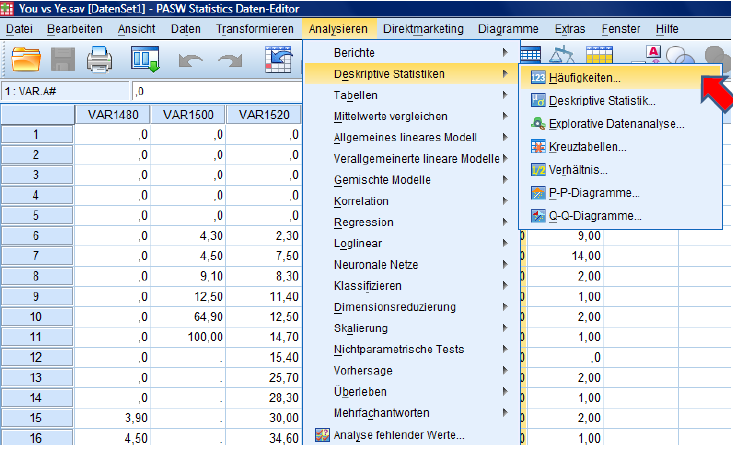Viewport: 733px width, 451px height.
Task: Expand Mittelwerte vergleichen submenu arrow
Action: click(505, 116)
